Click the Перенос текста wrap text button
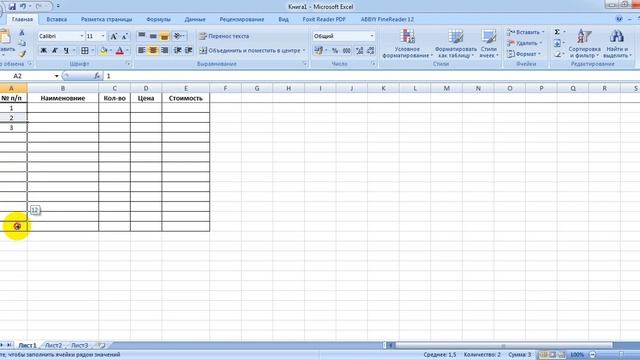Image resolution: width=640 pixels, height=360 pixels. coord(224,36)
